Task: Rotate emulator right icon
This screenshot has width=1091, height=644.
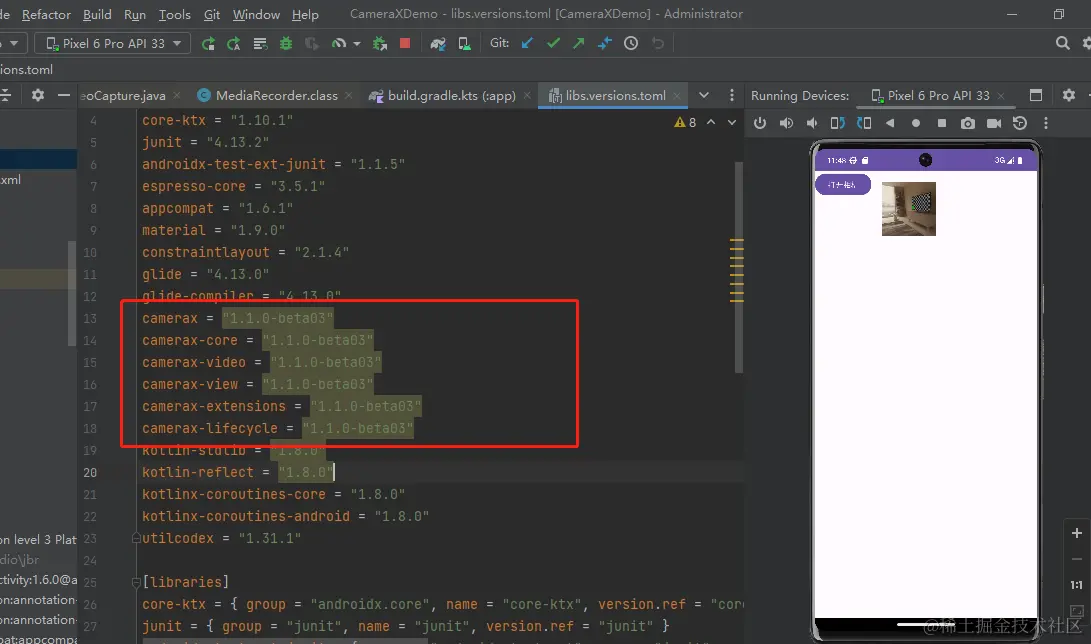Action: [x=864, y=123]
